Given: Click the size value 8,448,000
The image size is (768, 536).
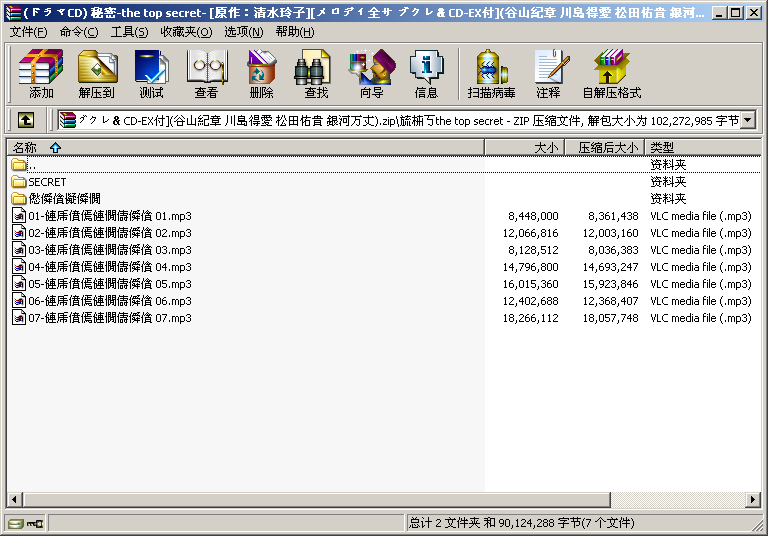Looking at the screenshot, I should click(x=533, y=216).
